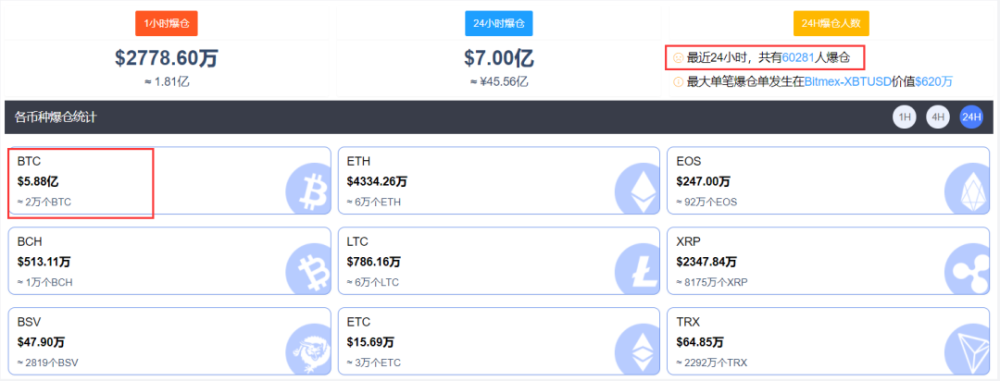Open the XRP $2347.84万 card

click(828, 261)
